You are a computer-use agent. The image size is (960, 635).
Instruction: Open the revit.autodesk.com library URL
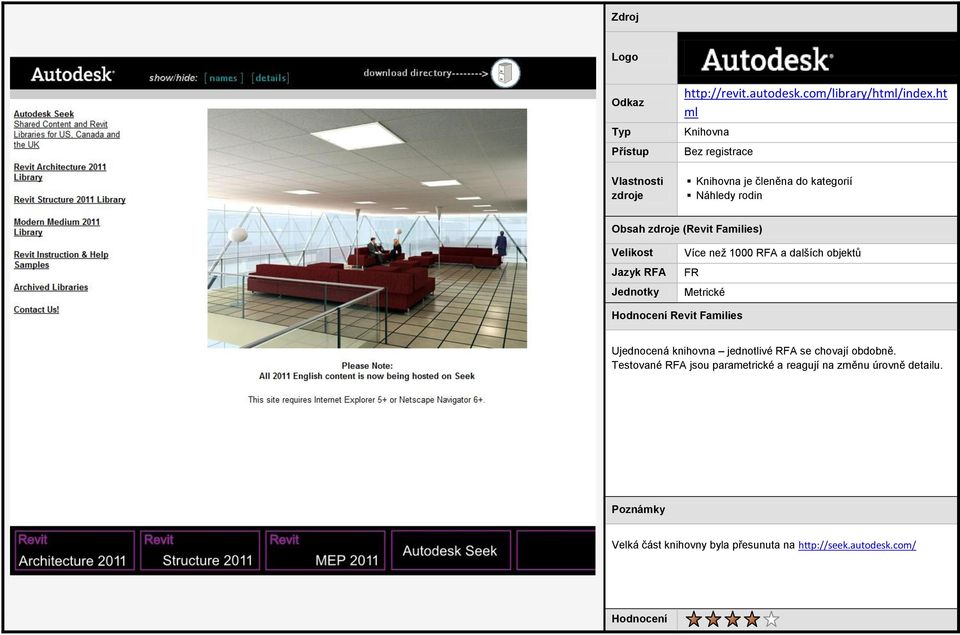tap(816, 102)
